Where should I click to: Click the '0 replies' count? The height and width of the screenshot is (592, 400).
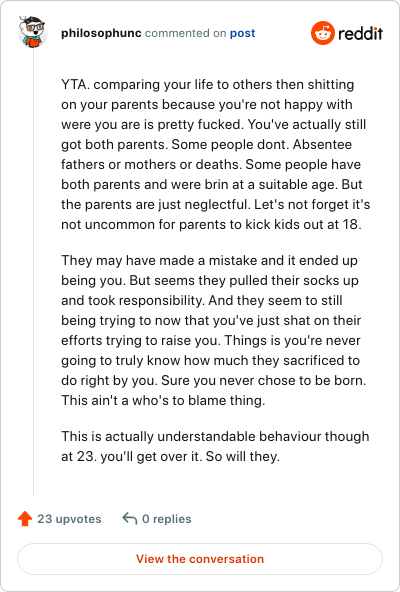pyautogui.click(x=167, y=519)
